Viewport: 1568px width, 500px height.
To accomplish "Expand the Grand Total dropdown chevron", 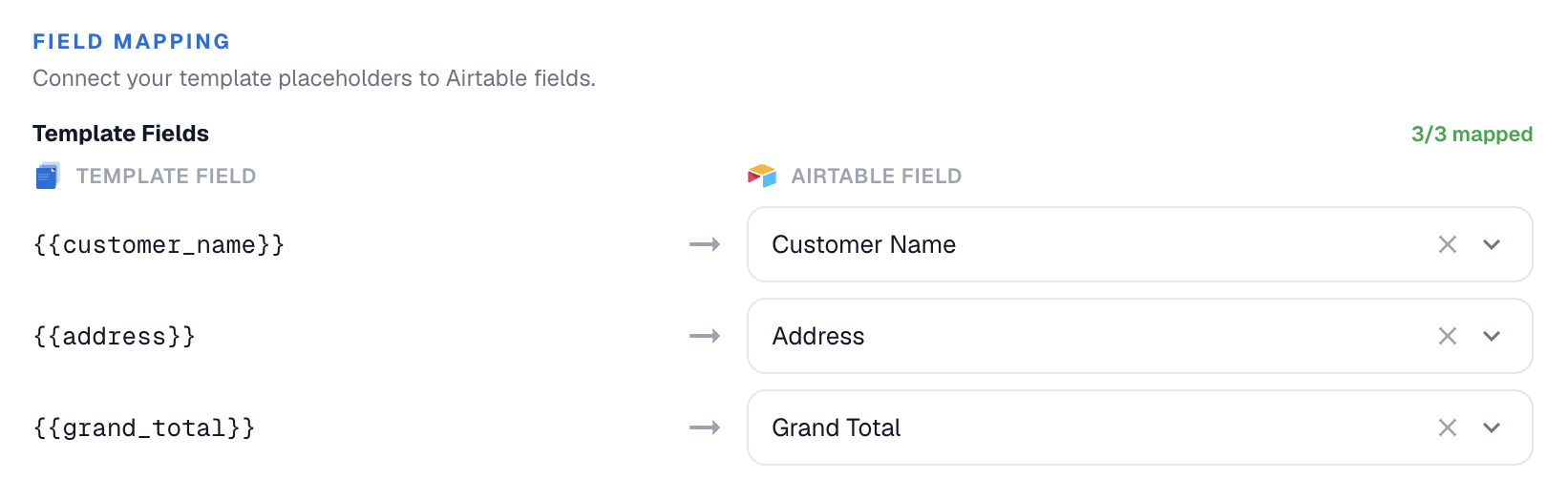I will click(x=1492, y=427).
